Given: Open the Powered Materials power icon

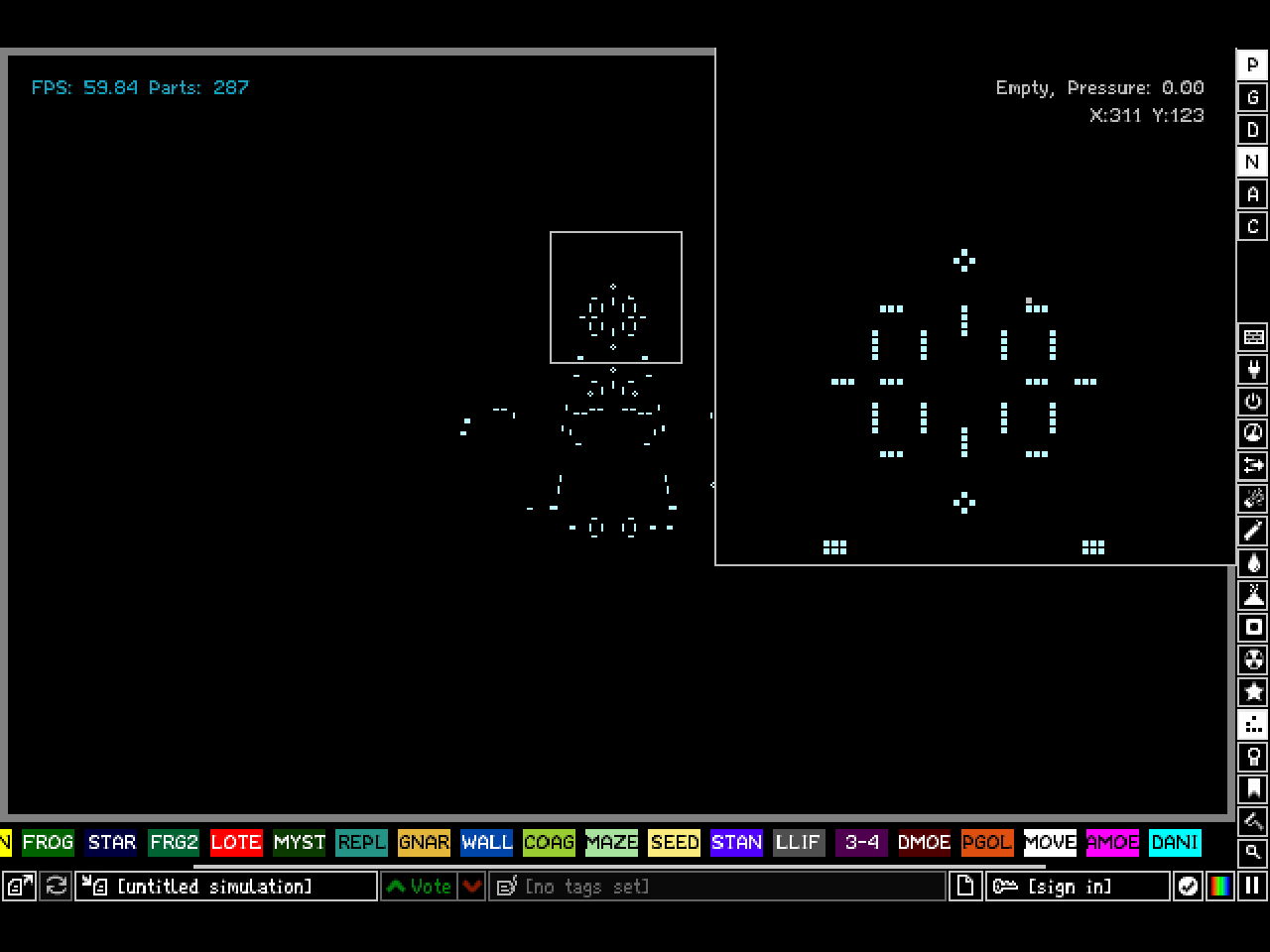Looking at the screenshot, I should click(x=1253, y=402).
